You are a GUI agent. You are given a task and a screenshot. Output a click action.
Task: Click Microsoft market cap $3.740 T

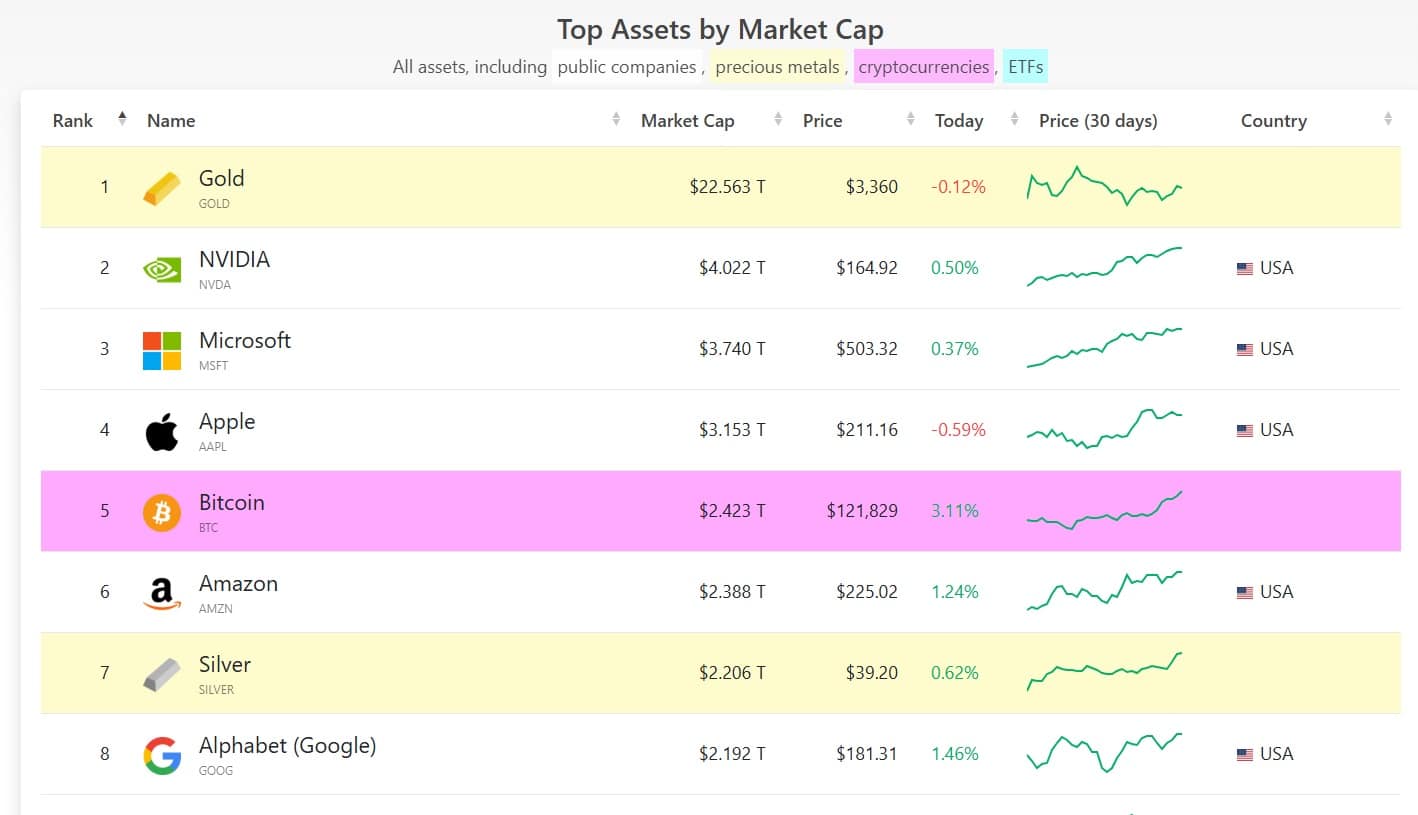pyautogui.click(x=732, y=349)
